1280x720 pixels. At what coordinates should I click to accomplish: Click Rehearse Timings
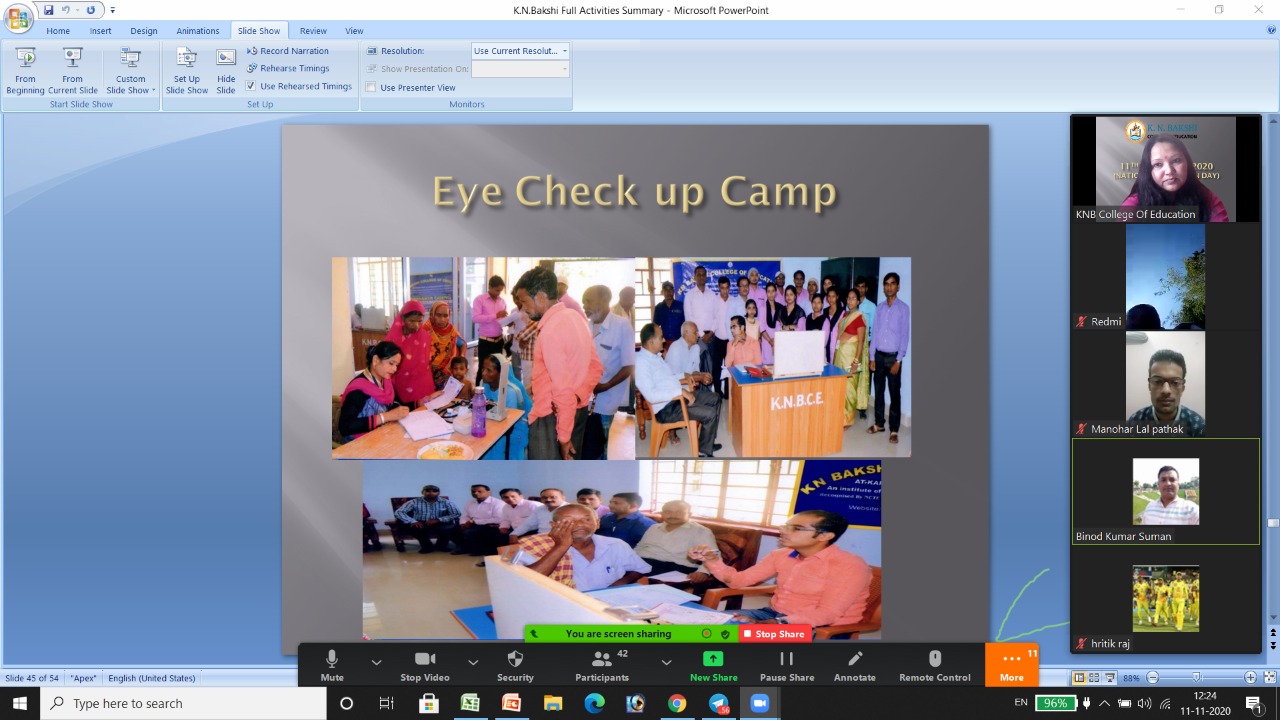tap(288, 68)
